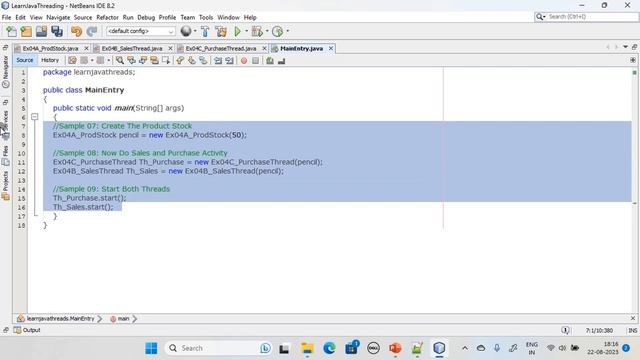The image size is (640, 360).
Task: Click the Build Project hammer icon
Action: 205,31
